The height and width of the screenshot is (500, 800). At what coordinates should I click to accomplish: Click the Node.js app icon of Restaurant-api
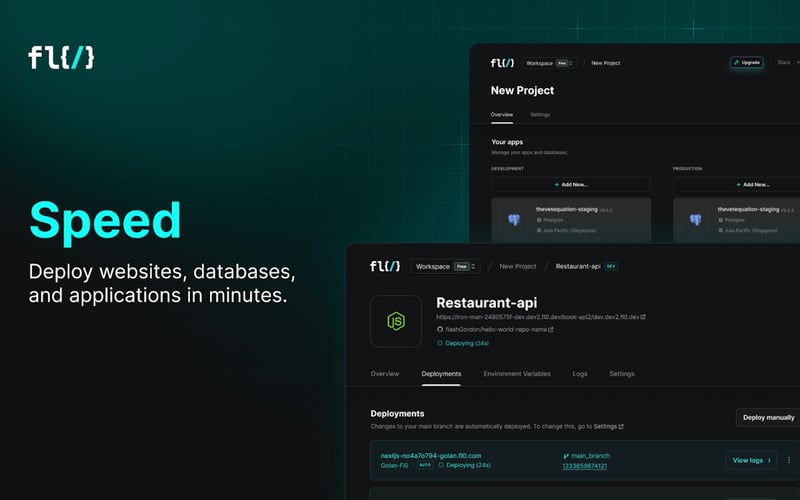tap(396, 321)
